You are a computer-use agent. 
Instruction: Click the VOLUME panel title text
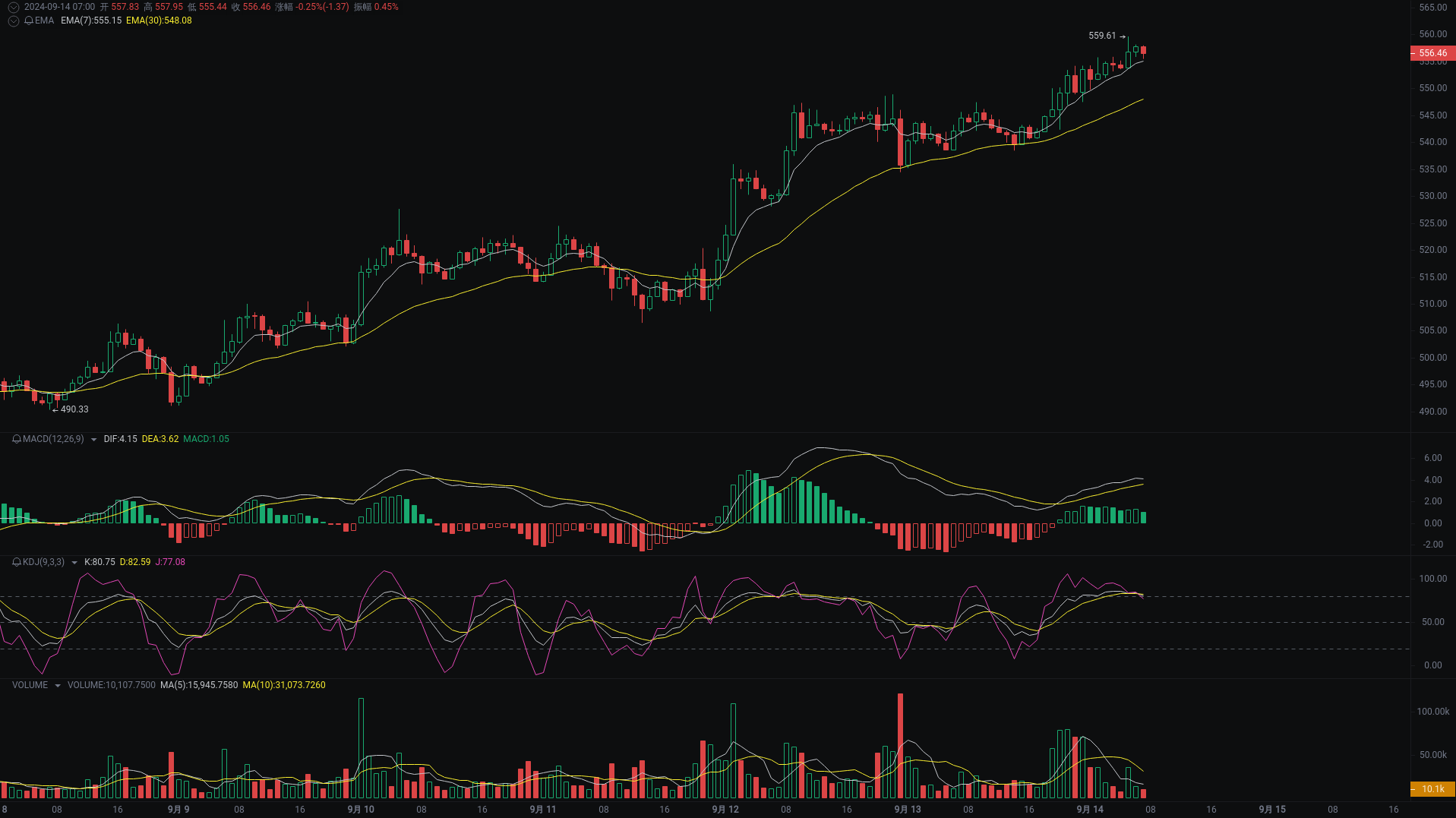tap(30, 685)
